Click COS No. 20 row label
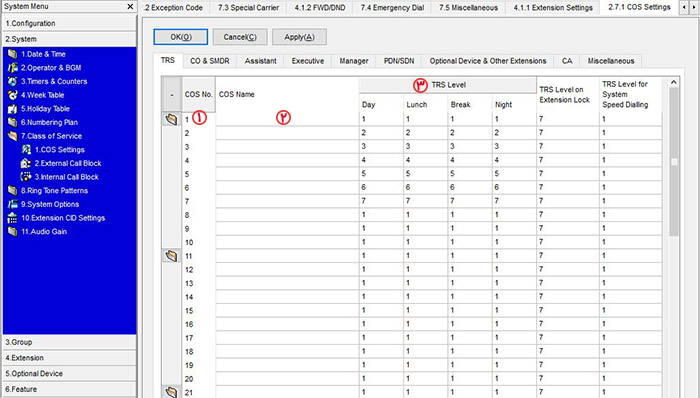Image resolution: width=700 pixels, height=398 pixels. 189,379
